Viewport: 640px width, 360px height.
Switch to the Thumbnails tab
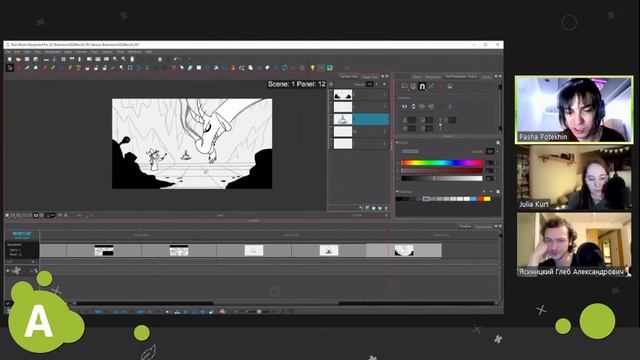483,227
